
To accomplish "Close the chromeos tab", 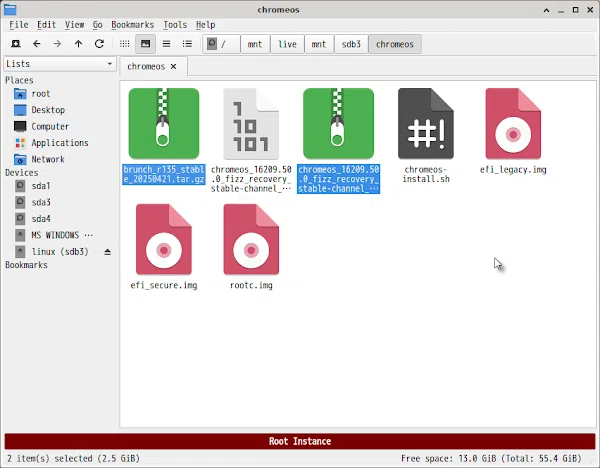I will pos(173,67).
